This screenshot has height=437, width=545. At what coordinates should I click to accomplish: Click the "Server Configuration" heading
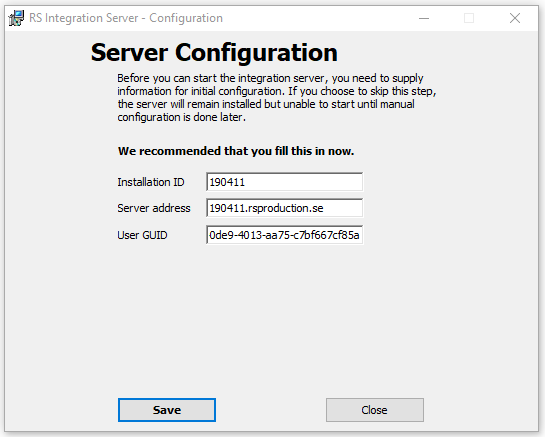pyautogui.click(x=214, y=53)
